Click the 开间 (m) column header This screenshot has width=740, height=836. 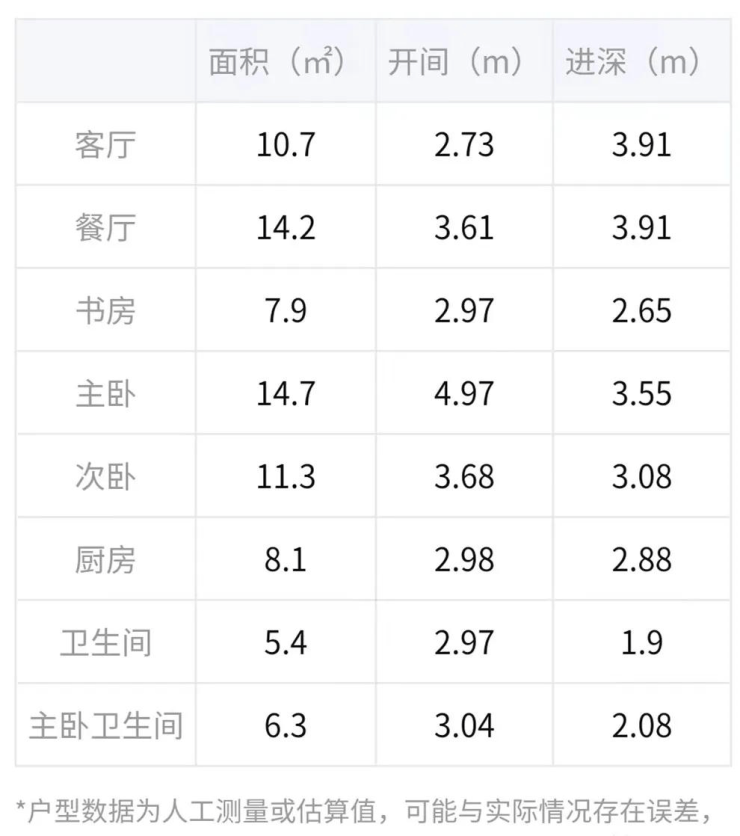pyautogui.click(x=463, y=62)
